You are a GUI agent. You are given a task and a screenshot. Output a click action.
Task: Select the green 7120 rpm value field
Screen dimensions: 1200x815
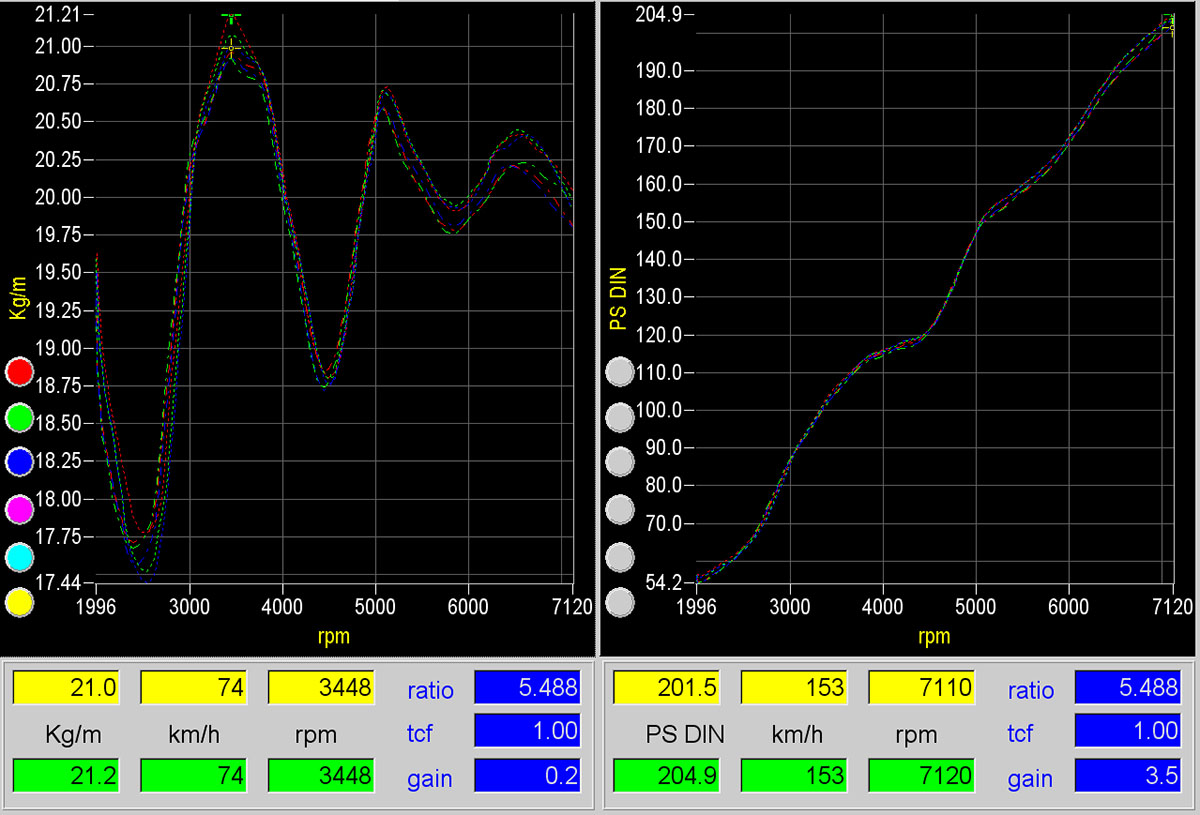click(x=921, y=776)
